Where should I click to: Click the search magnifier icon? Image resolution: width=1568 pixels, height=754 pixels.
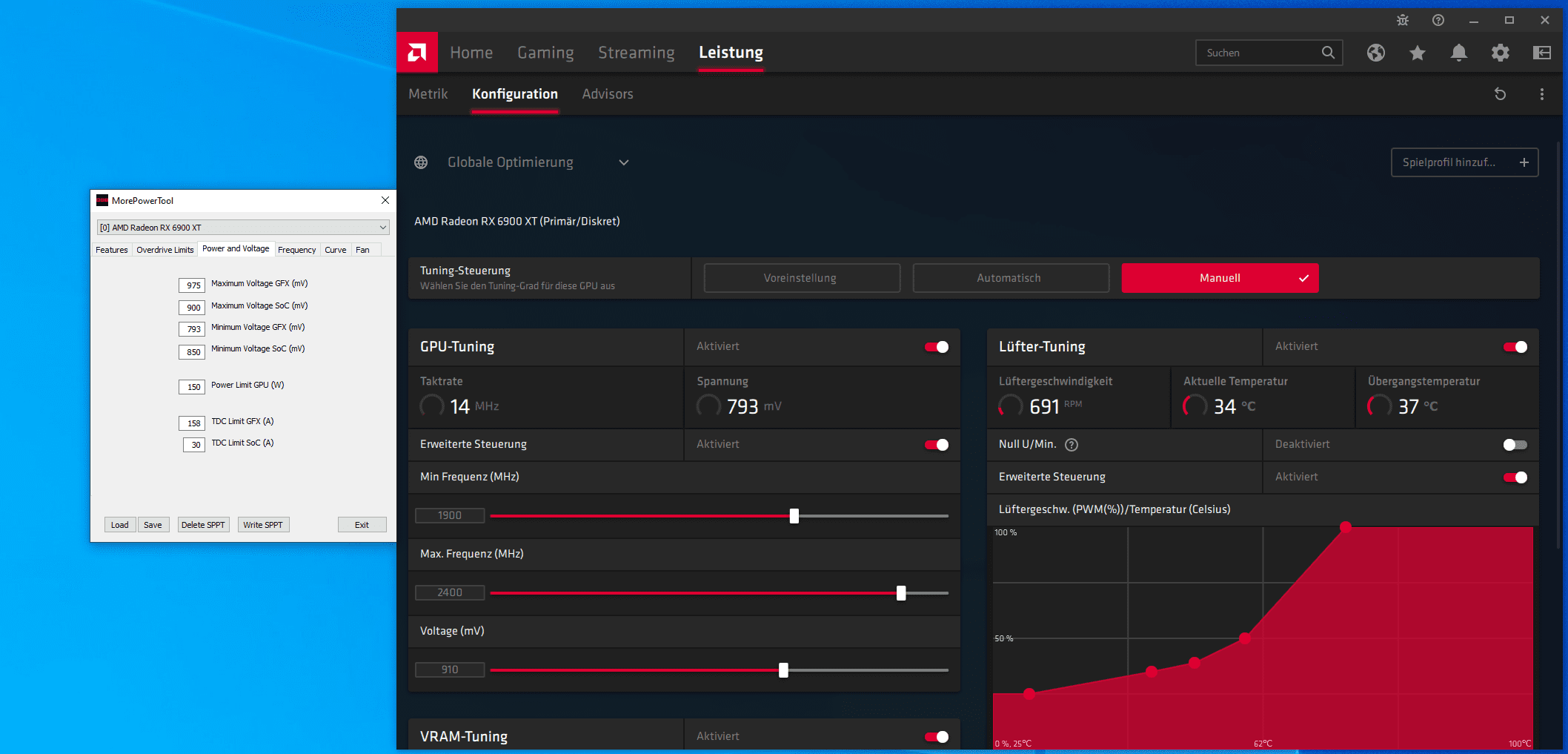tap(1328, 53)
